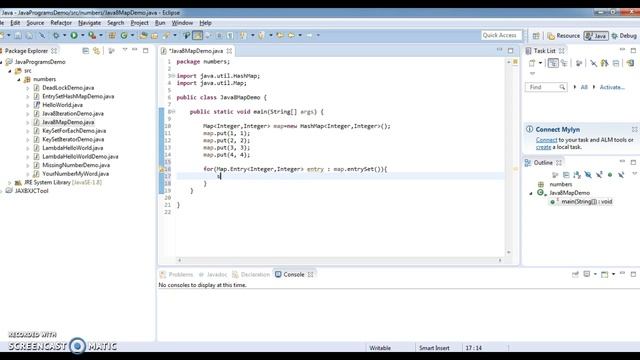Open the New Task dropdown arrow

(x=540, y=63)
